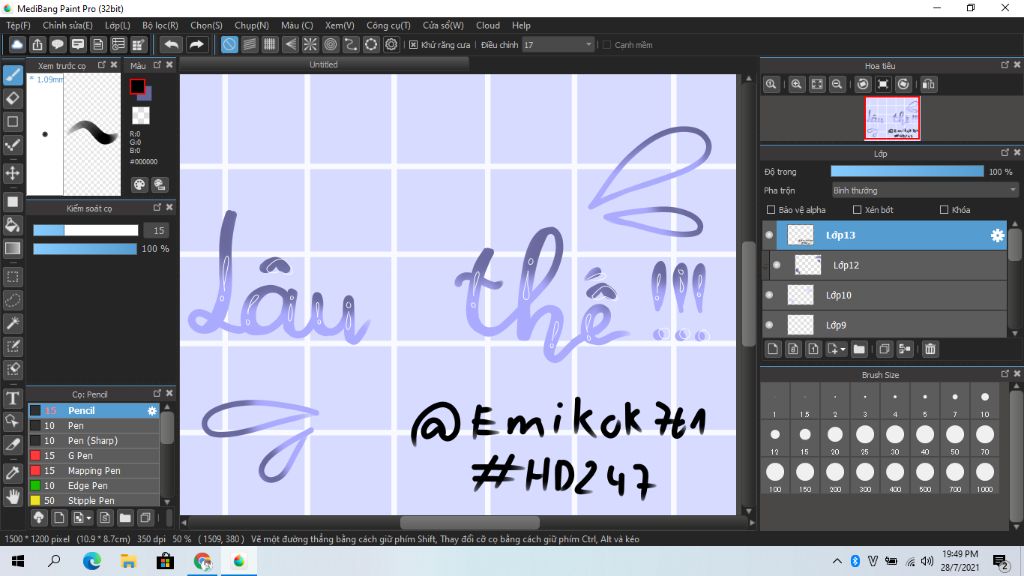Open Windows Start menu

pos(18,561)
